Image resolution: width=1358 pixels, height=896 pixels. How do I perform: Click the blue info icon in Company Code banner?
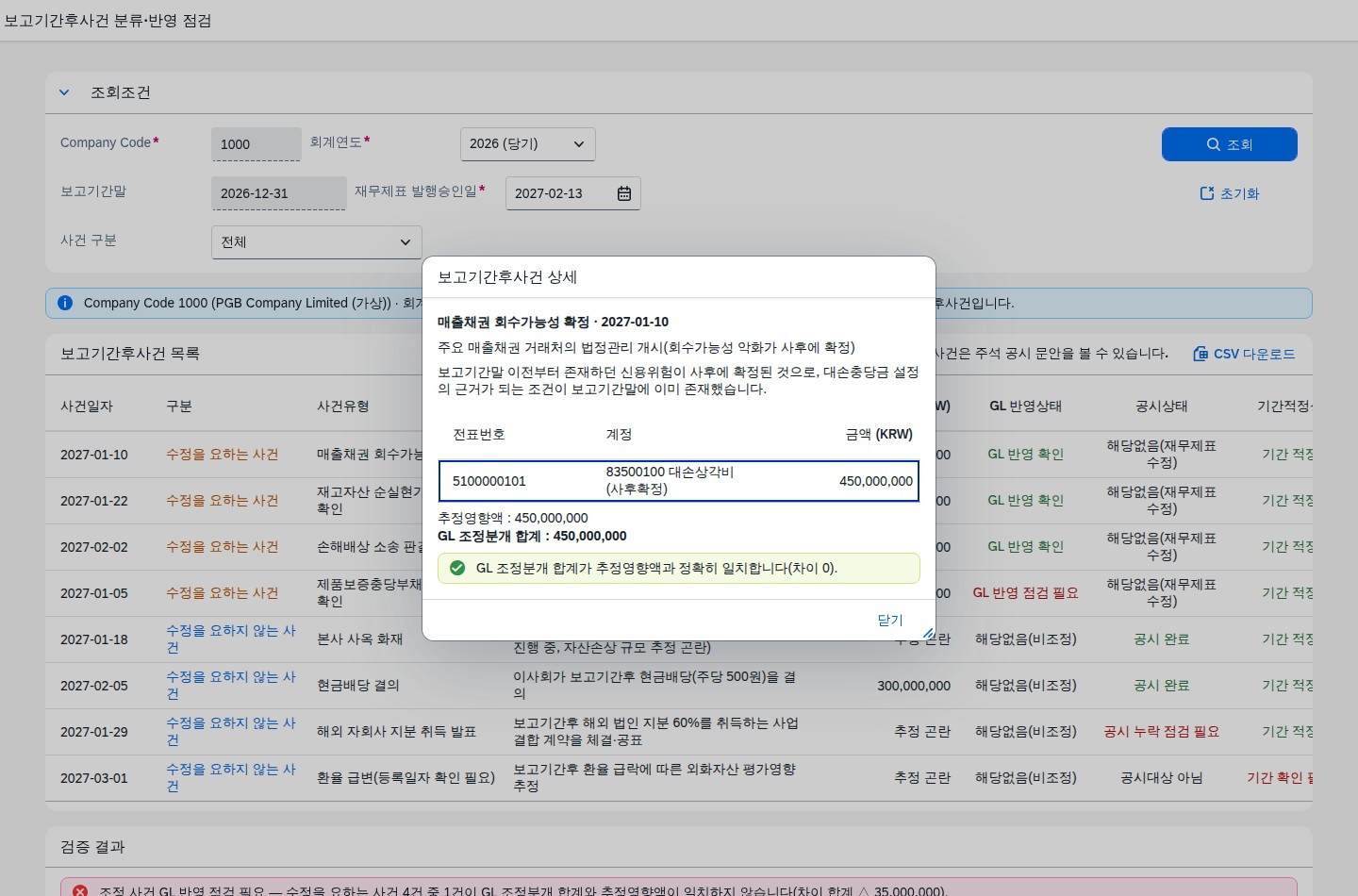(65, 303)
